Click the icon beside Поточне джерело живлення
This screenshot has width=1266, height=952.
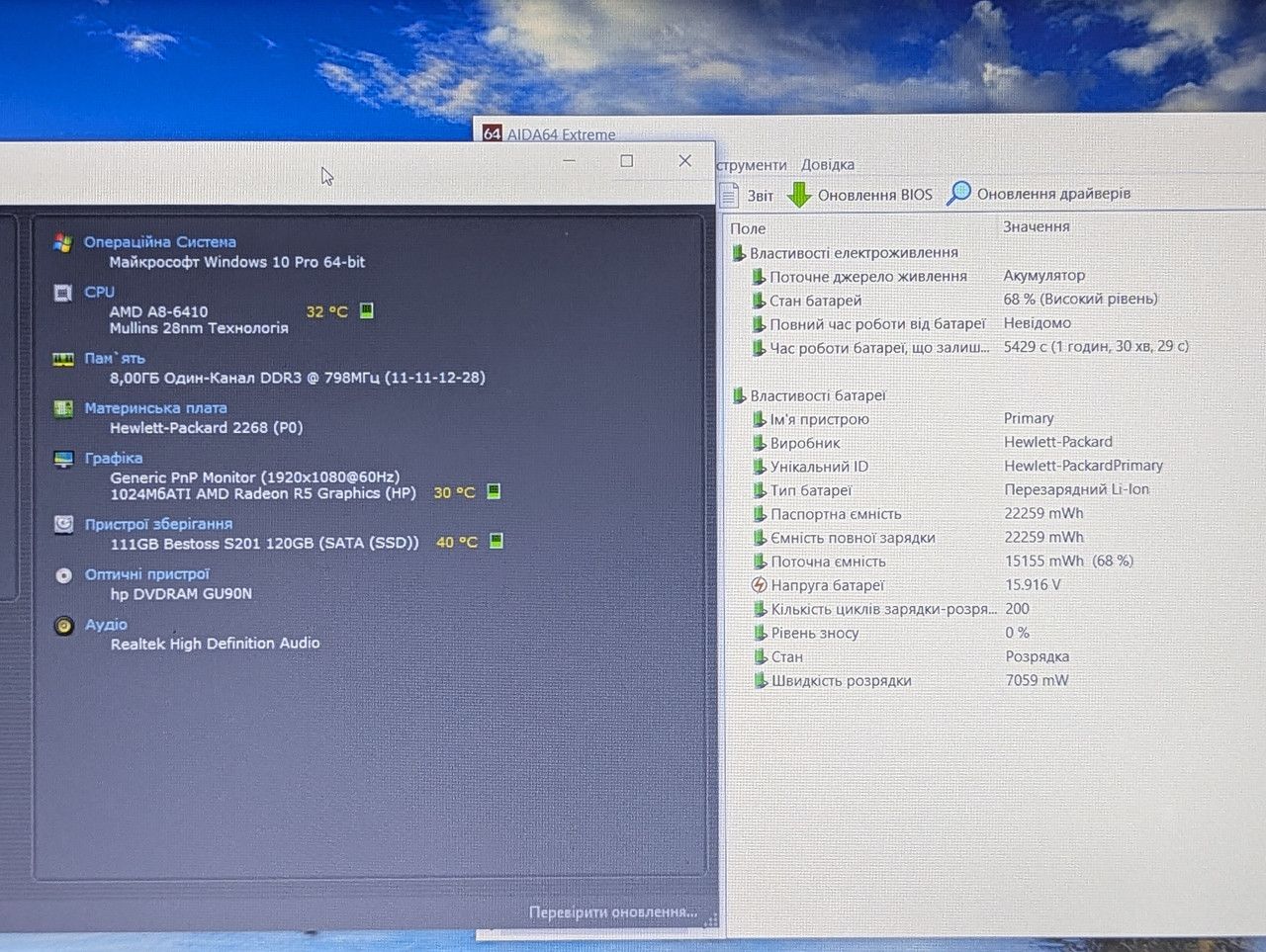[759, 277]
